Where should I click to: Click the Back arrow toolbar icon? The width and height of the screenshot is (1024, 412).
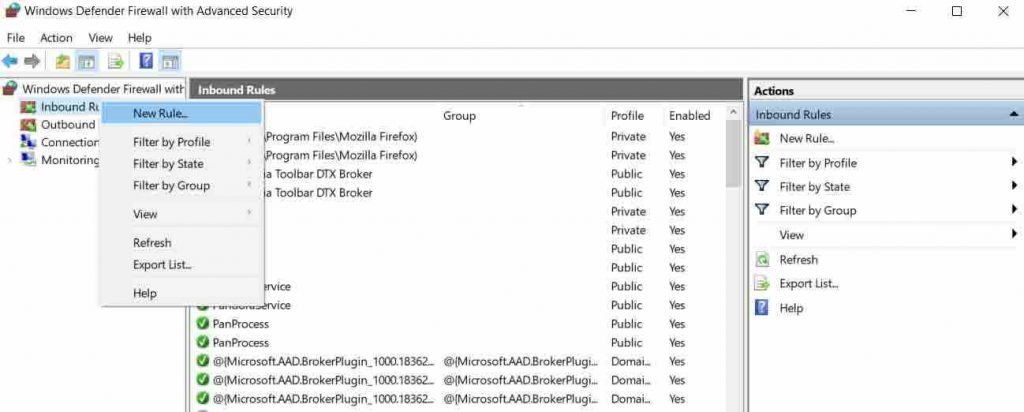10,61
